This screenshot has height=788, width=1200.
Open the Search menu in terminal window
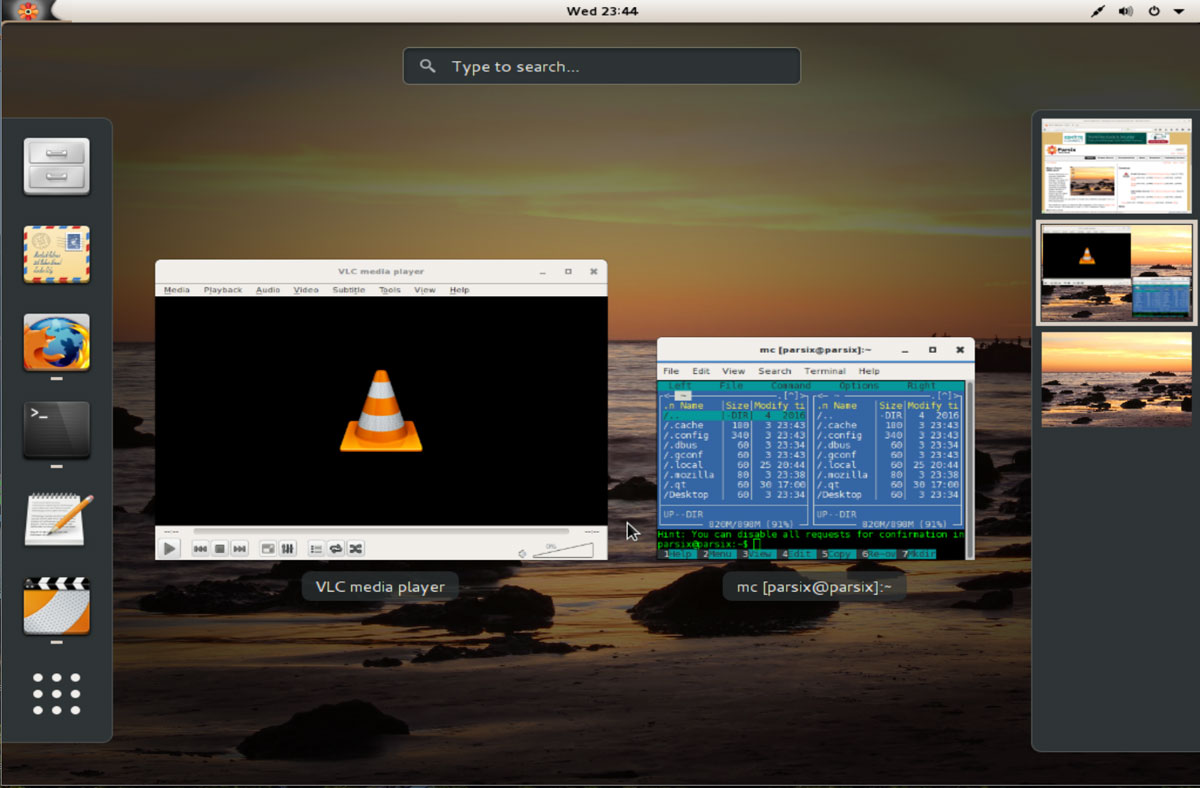(x=775, y=371)
